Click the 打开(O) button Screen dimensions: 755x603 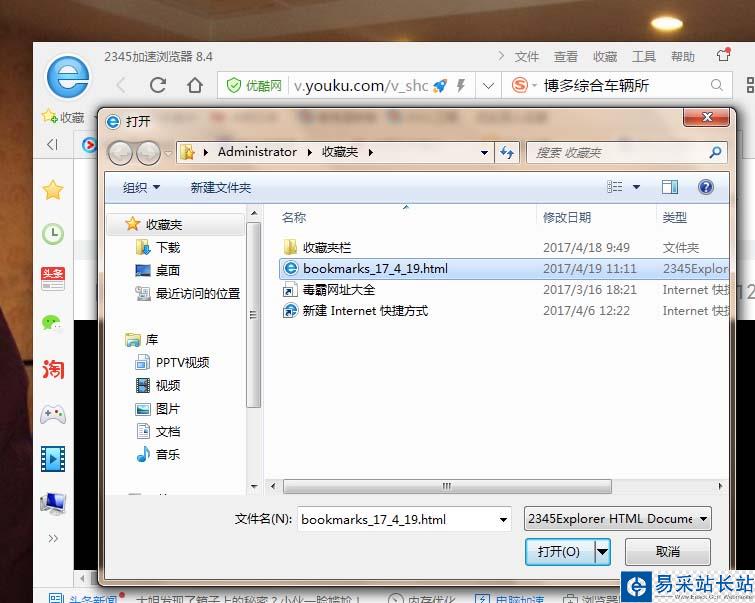pyautogui.click(x=560, y=551)
